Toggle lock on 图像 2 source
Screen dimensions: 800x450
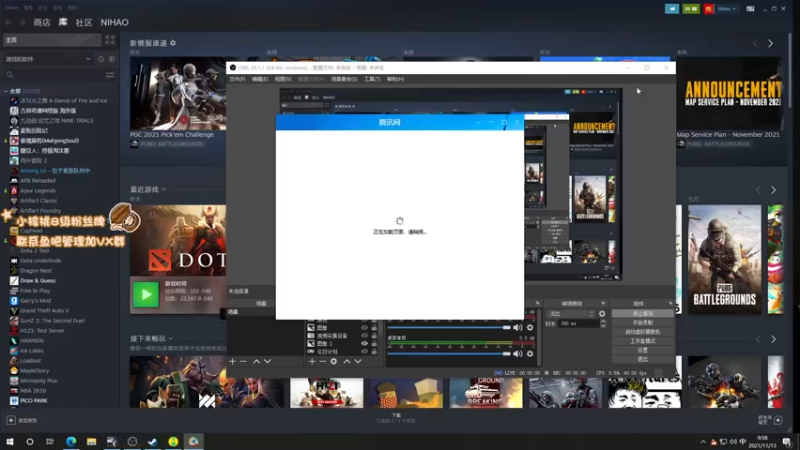374,344
